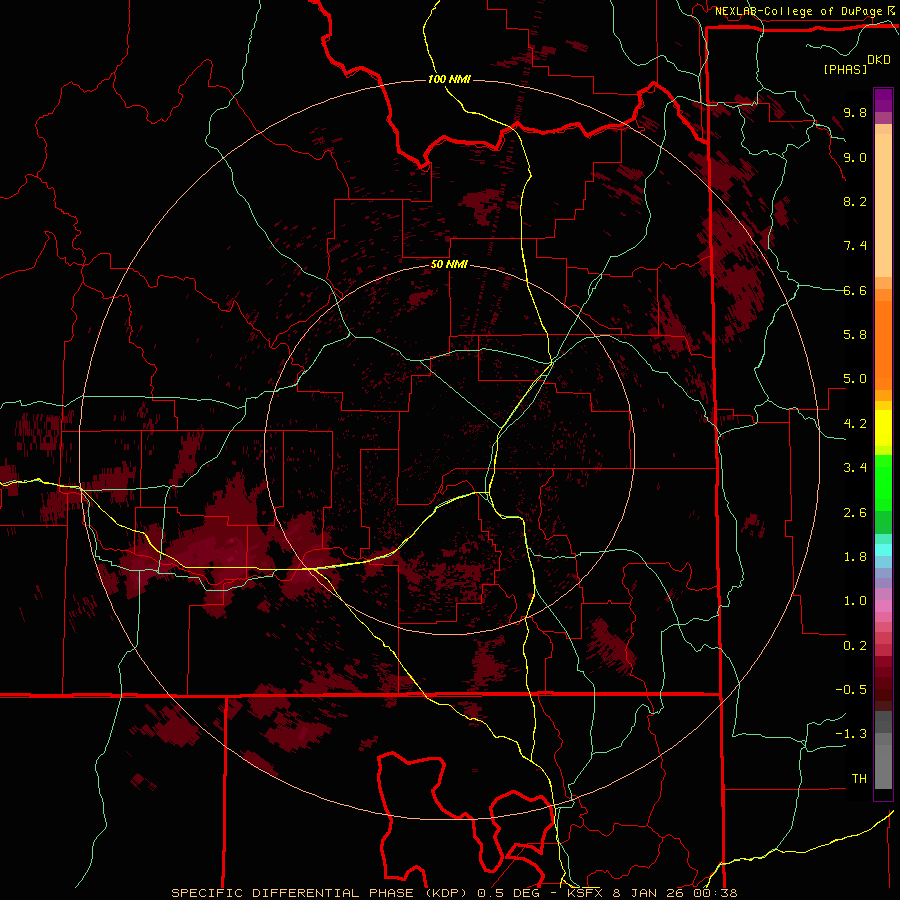Click the 8.2 value on the scale
900x900 pixels.
(x=855, y=201)
